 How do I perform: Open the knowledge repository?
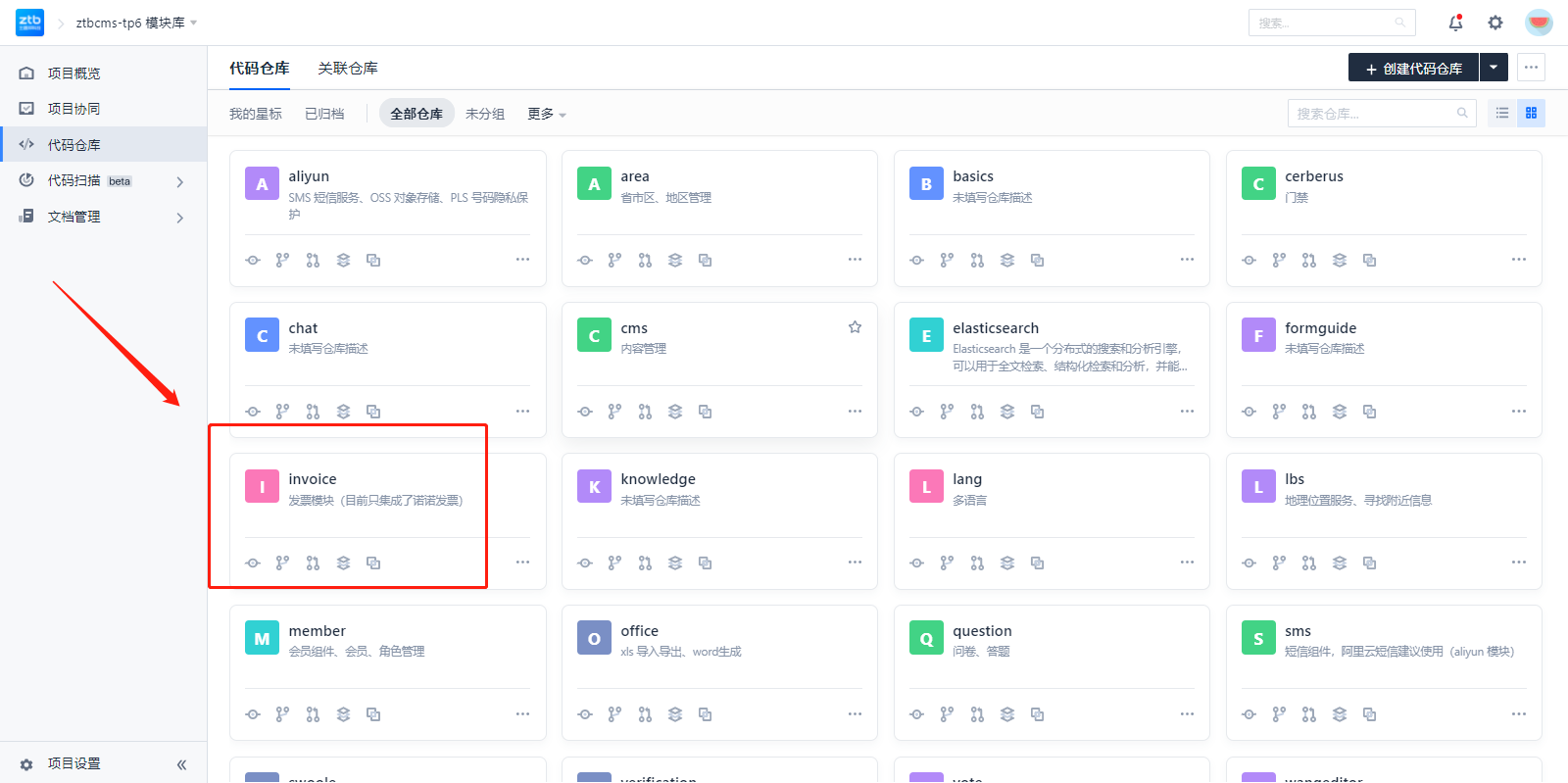coord(658,479)
